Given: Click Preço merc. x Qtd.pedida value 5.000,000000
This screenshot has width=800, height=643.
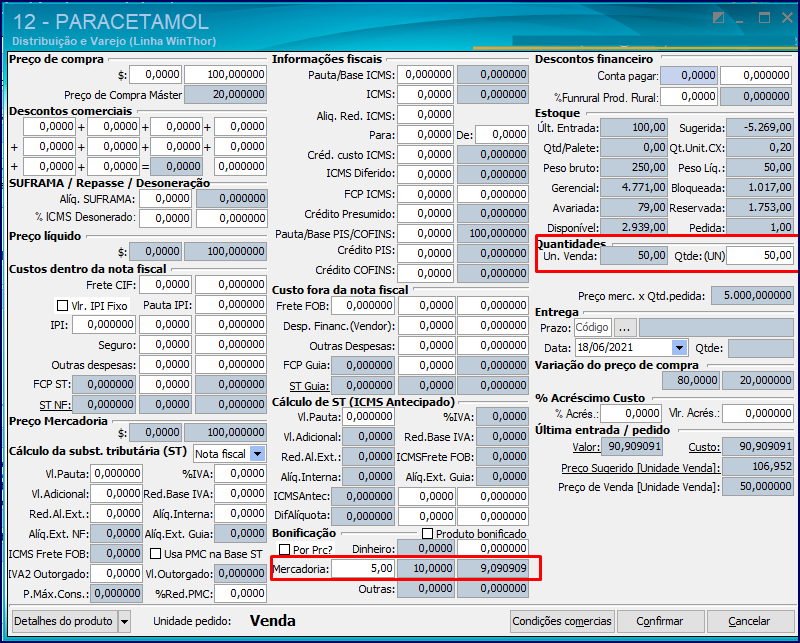Looking at the screenshot, I should click(x=752, y=295).
